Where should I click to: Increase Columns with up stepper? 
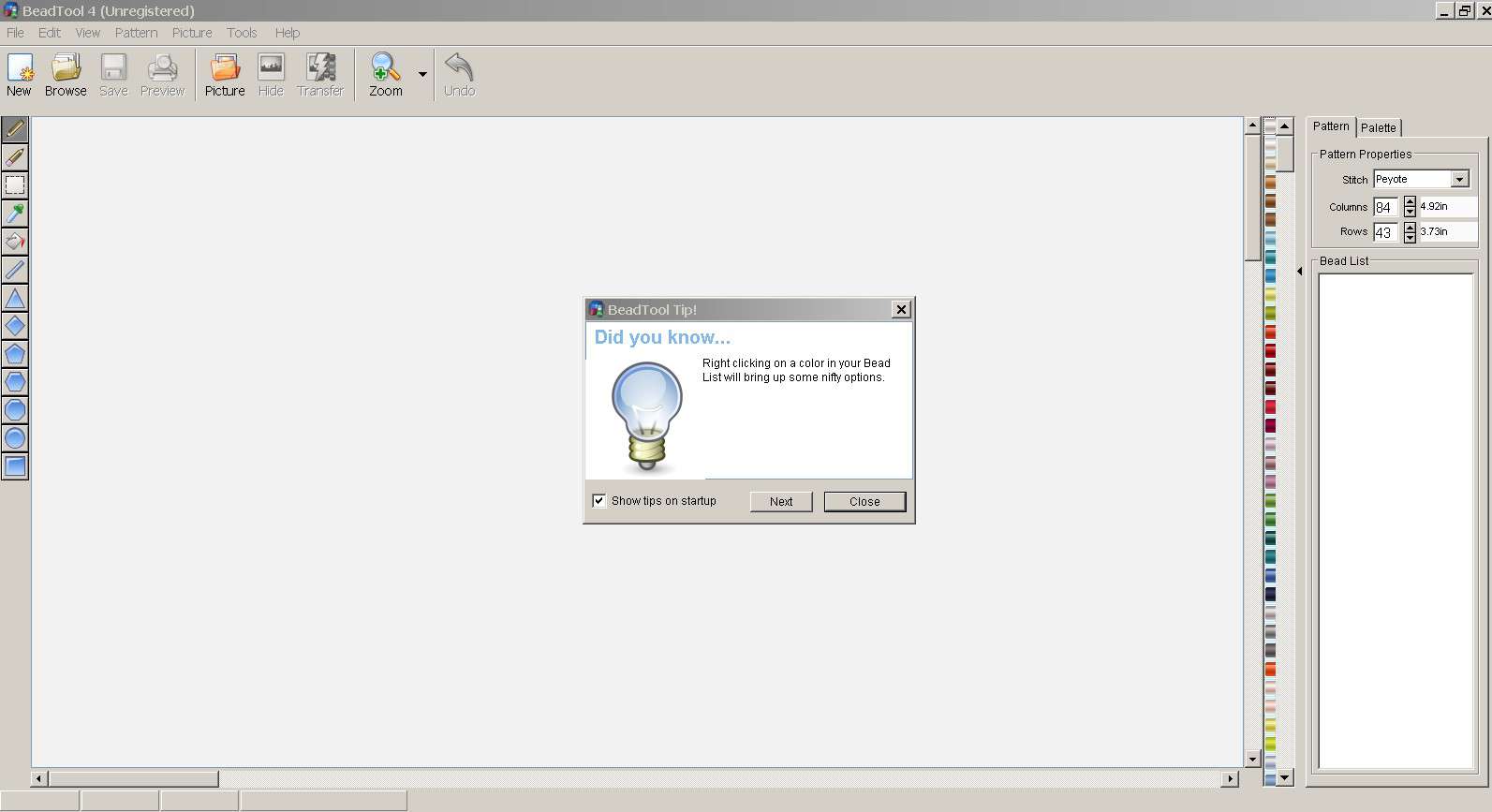(1410, 202)
